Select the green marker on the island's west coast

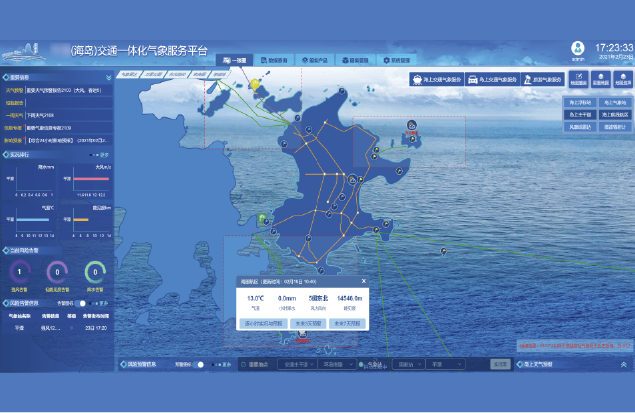click(262, 219)
